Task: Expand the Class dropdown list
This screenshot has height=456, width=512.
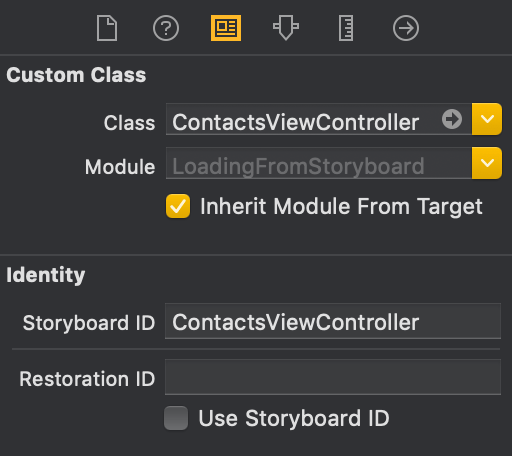Action: 487,119
